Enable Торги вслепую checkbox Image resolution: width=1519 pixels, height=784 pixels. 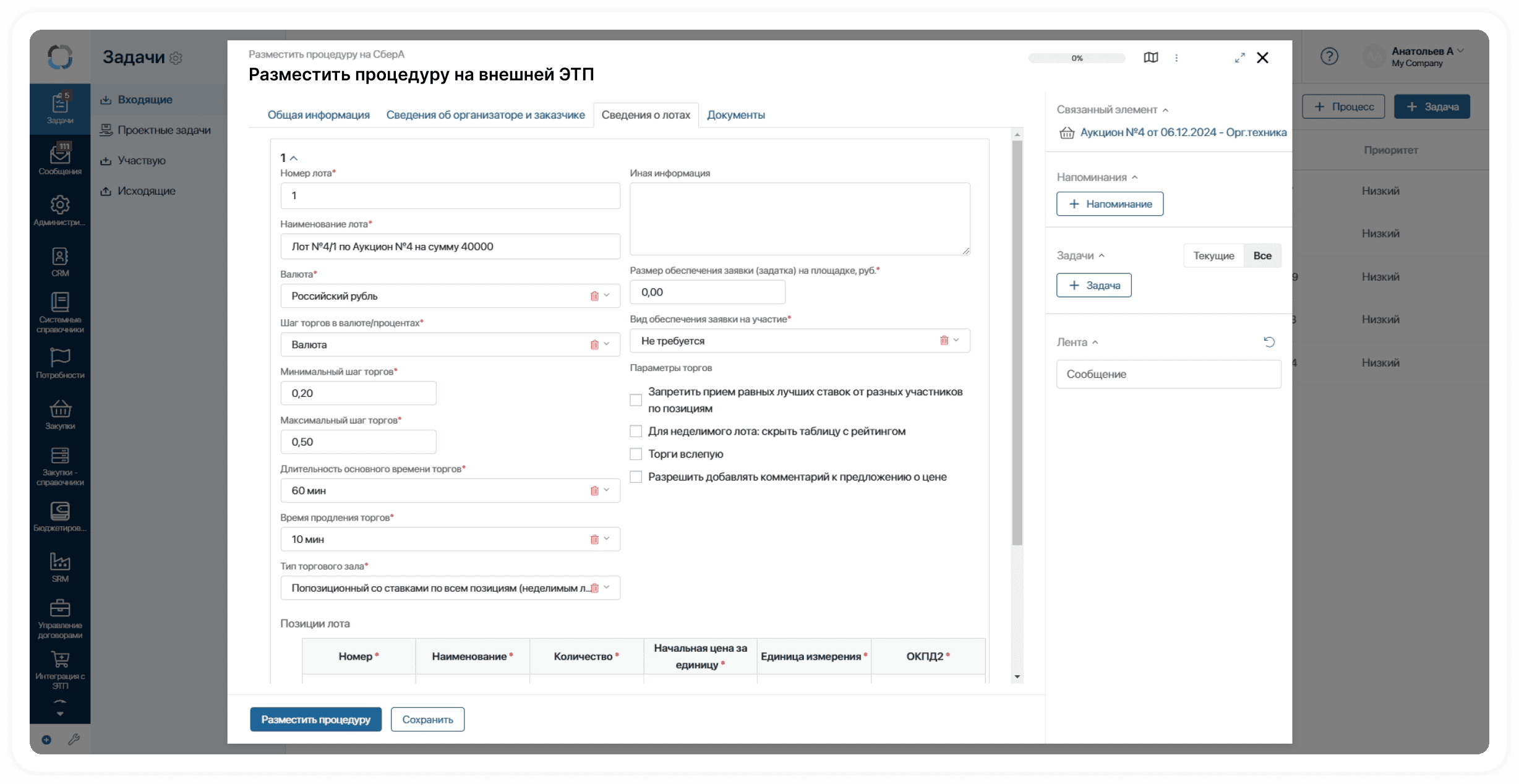point(636,454)
